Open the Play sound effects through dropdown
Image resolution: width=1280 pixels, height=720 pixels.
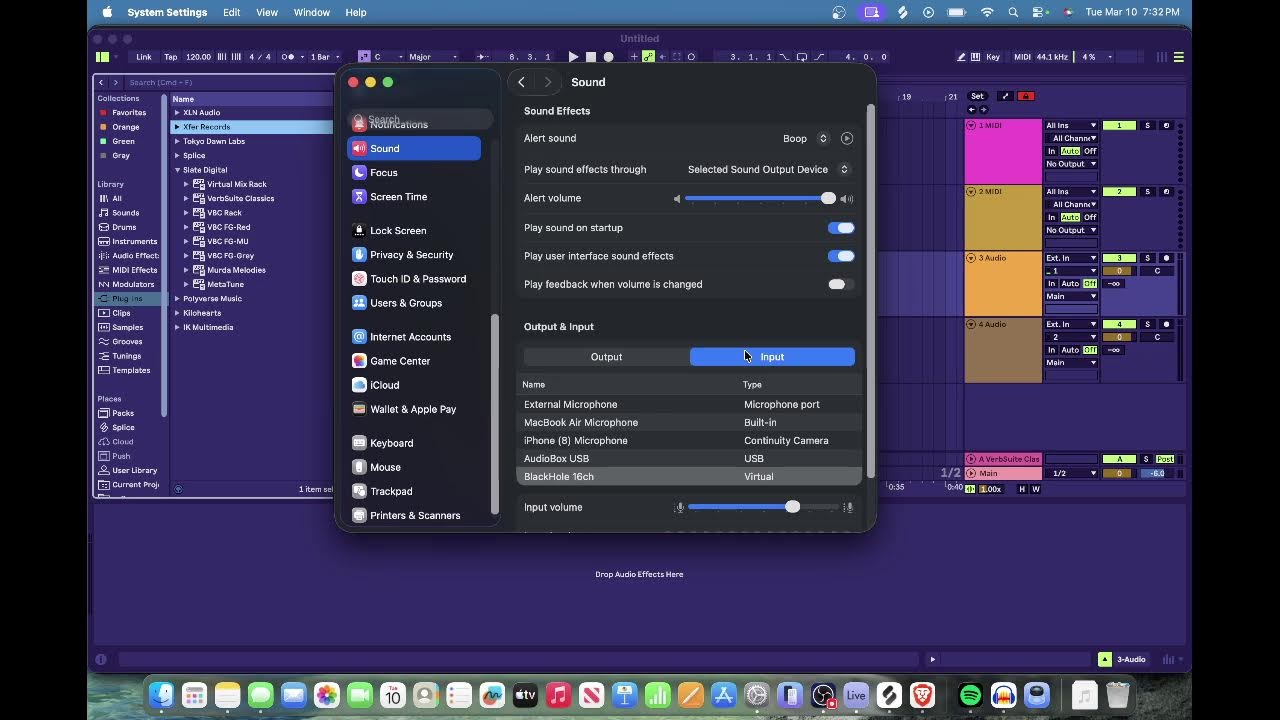(x=768, y=170)
